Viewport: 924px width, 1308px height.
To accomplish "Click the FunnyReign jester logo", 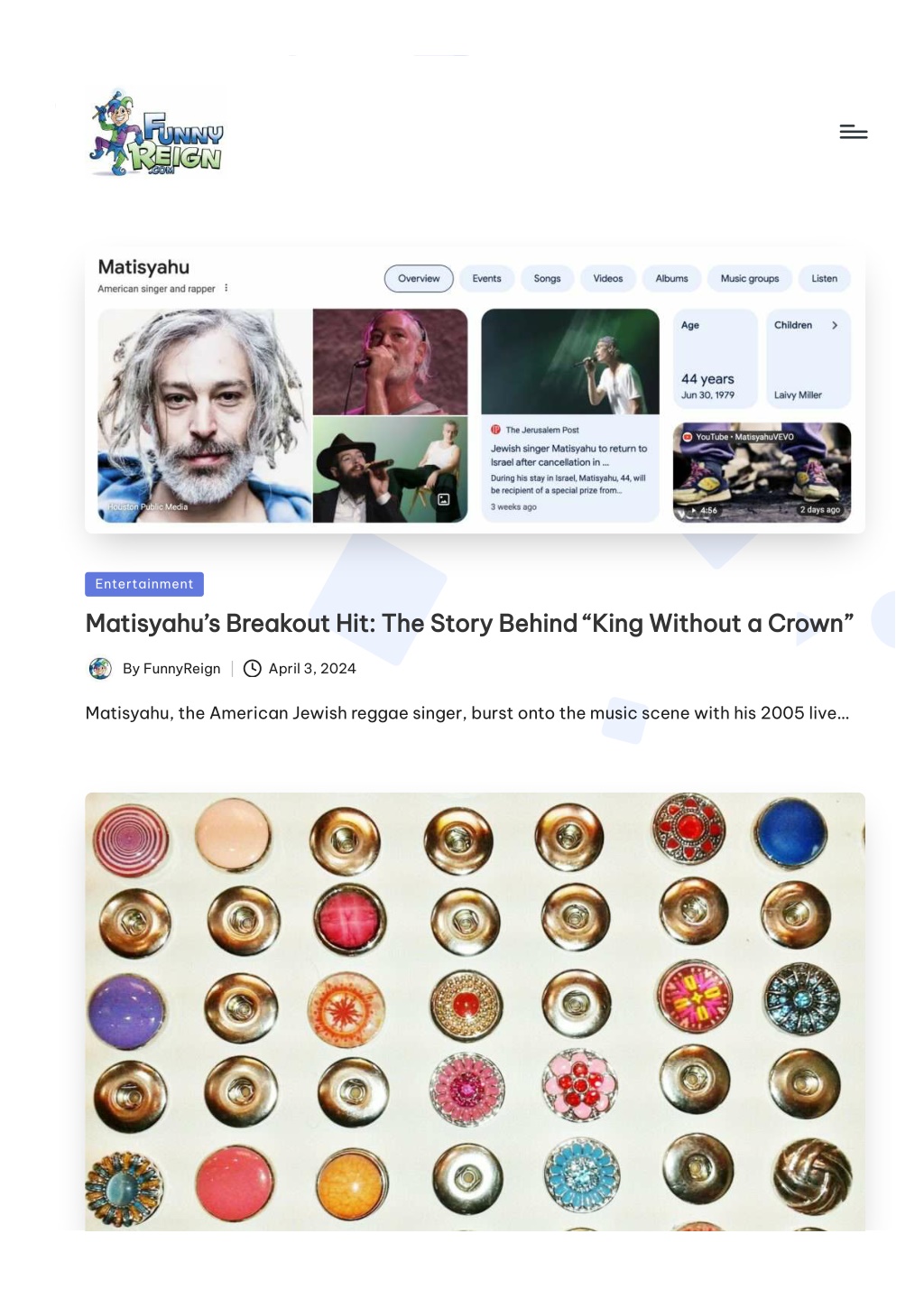I will (x=157, y=133).
